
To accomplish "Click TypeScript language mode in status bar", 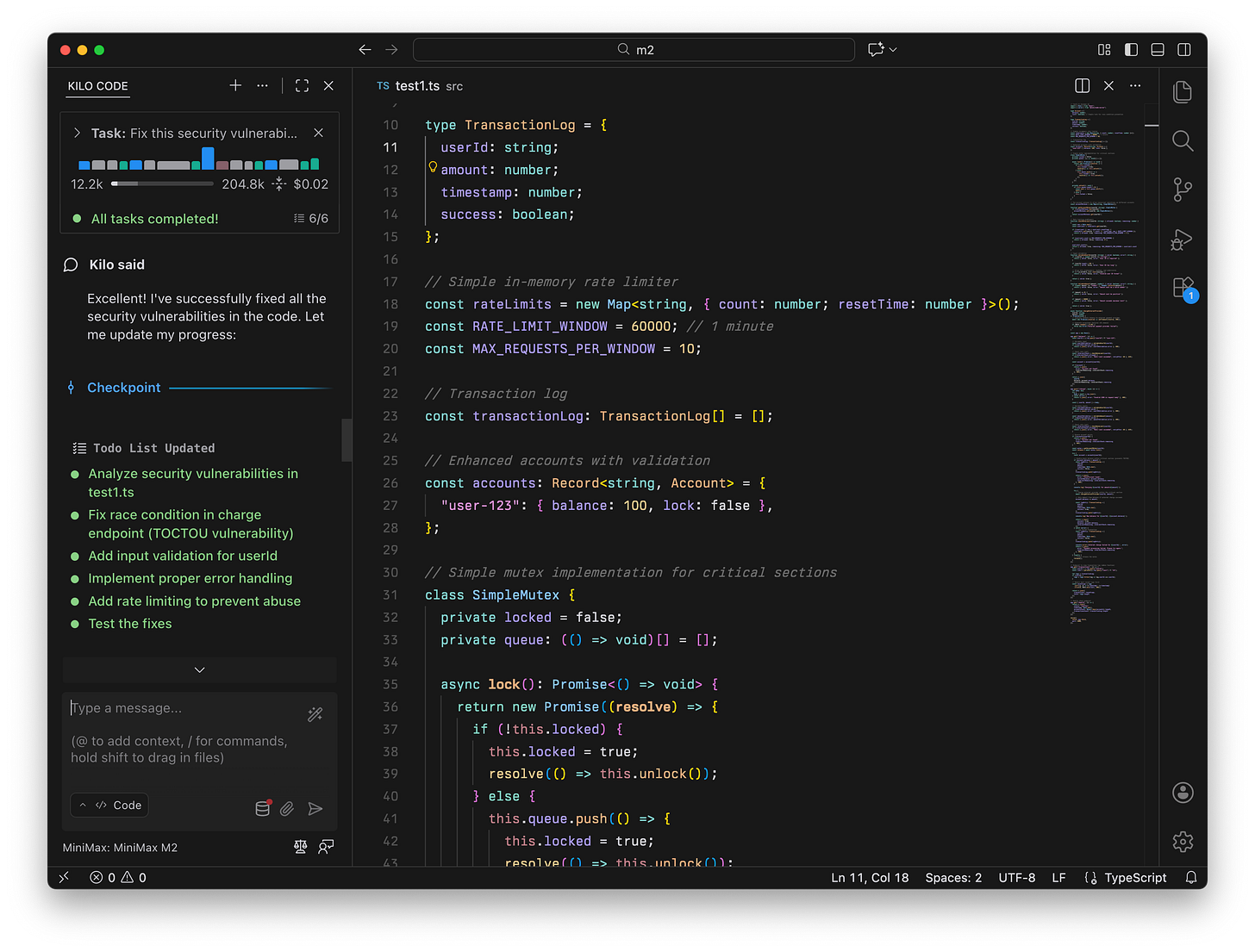I will tap(1134, 877).
